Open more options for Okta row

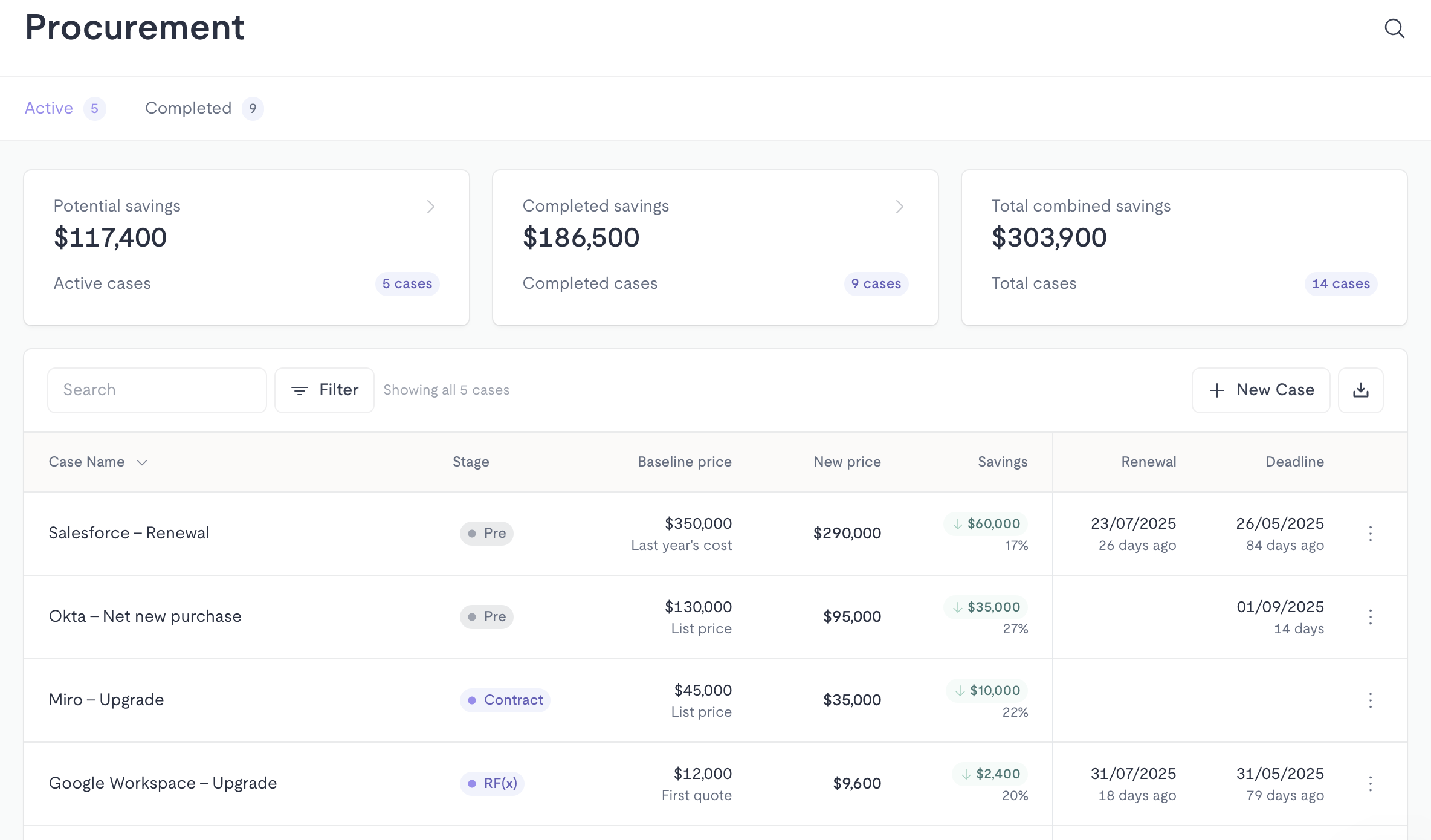pyautogui.click(x=1370, y=616)
